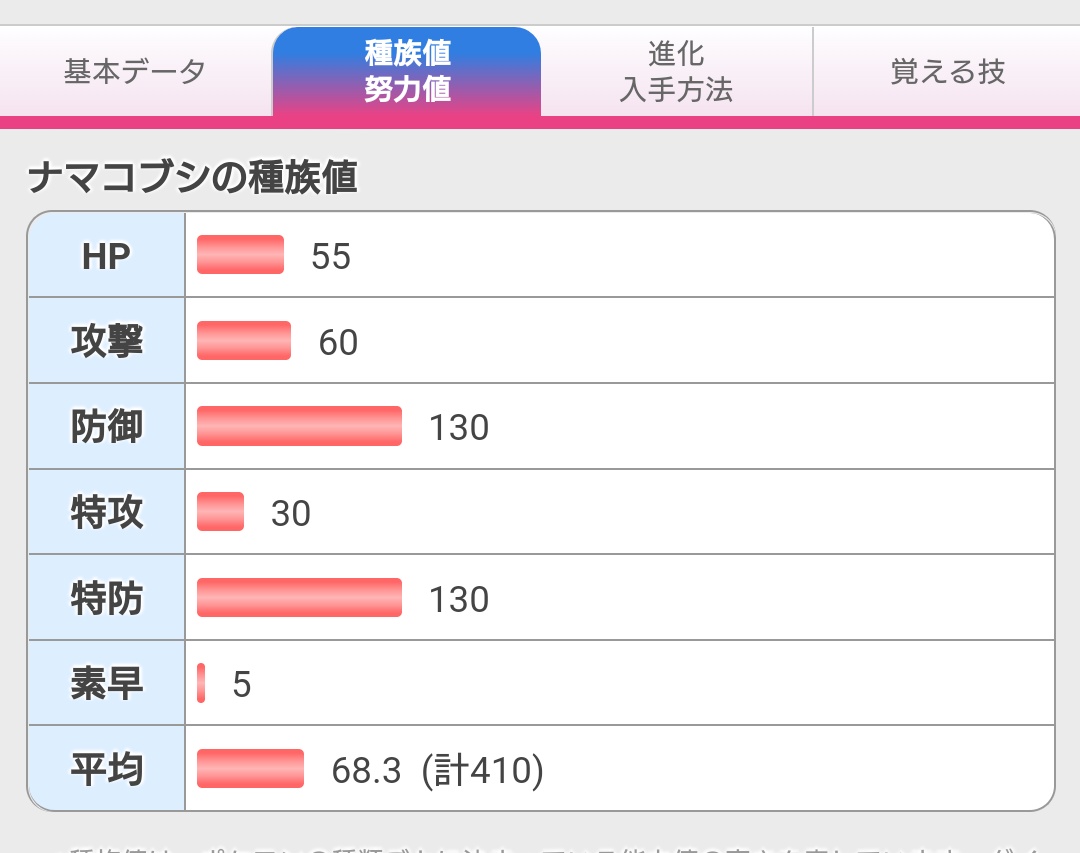
Task: Click the short 特攻 stat bar
Action: click(221, 512)
